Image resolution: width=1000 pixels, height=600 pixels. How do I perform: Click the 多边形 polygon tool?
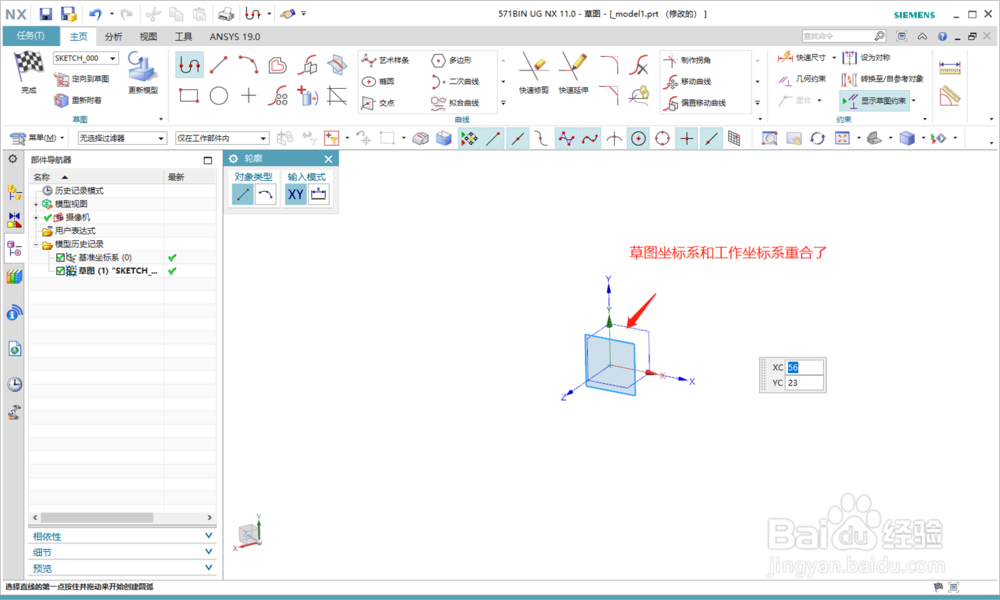pyautogui.click(x=452, y=60)
